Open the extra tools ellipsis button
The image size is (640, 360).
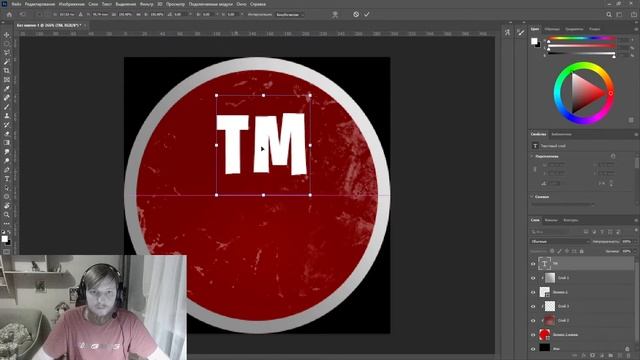pos(7,224)
